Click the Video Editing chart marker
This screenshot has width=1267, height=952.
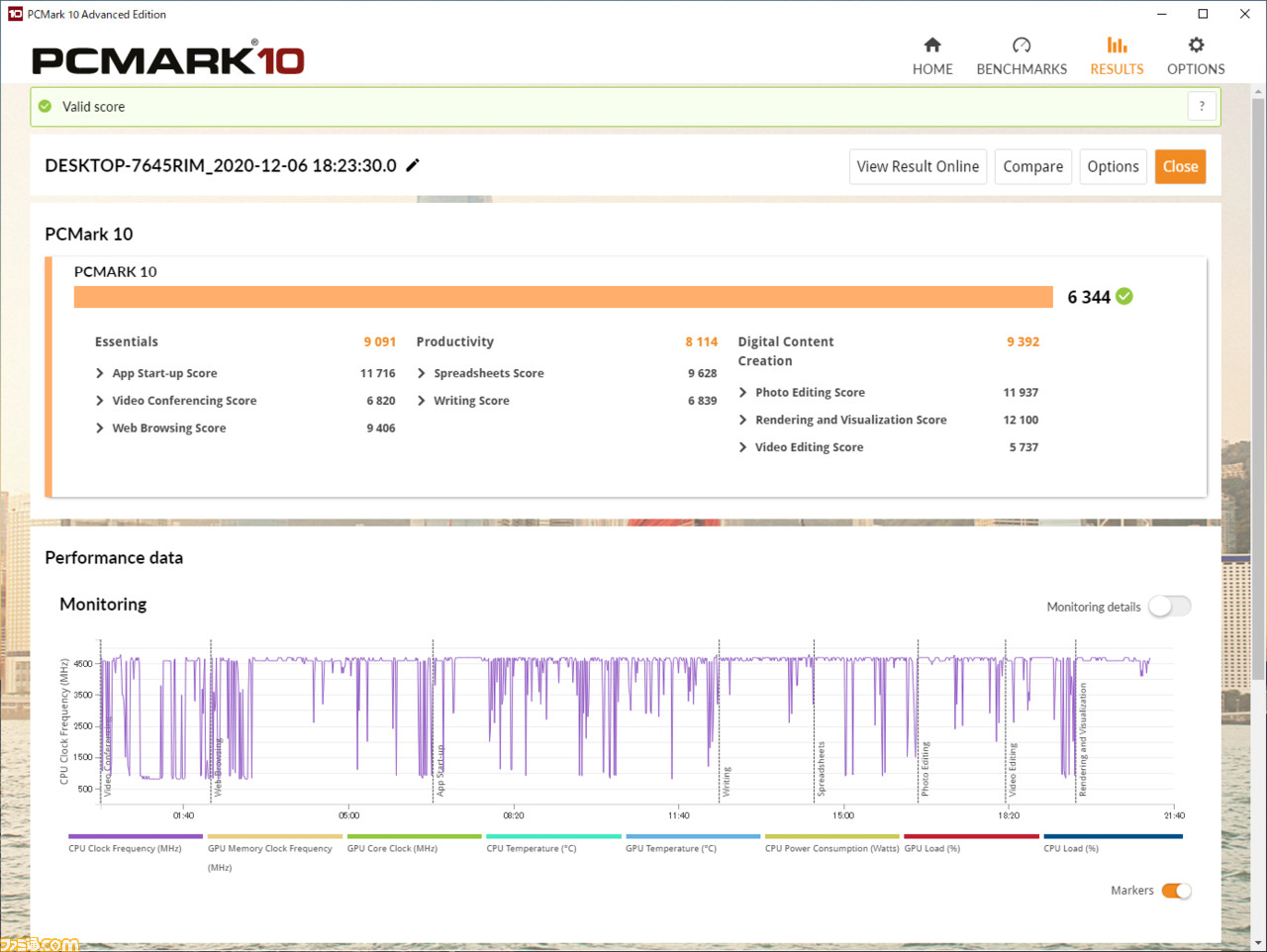click(x=1013, y=770)
